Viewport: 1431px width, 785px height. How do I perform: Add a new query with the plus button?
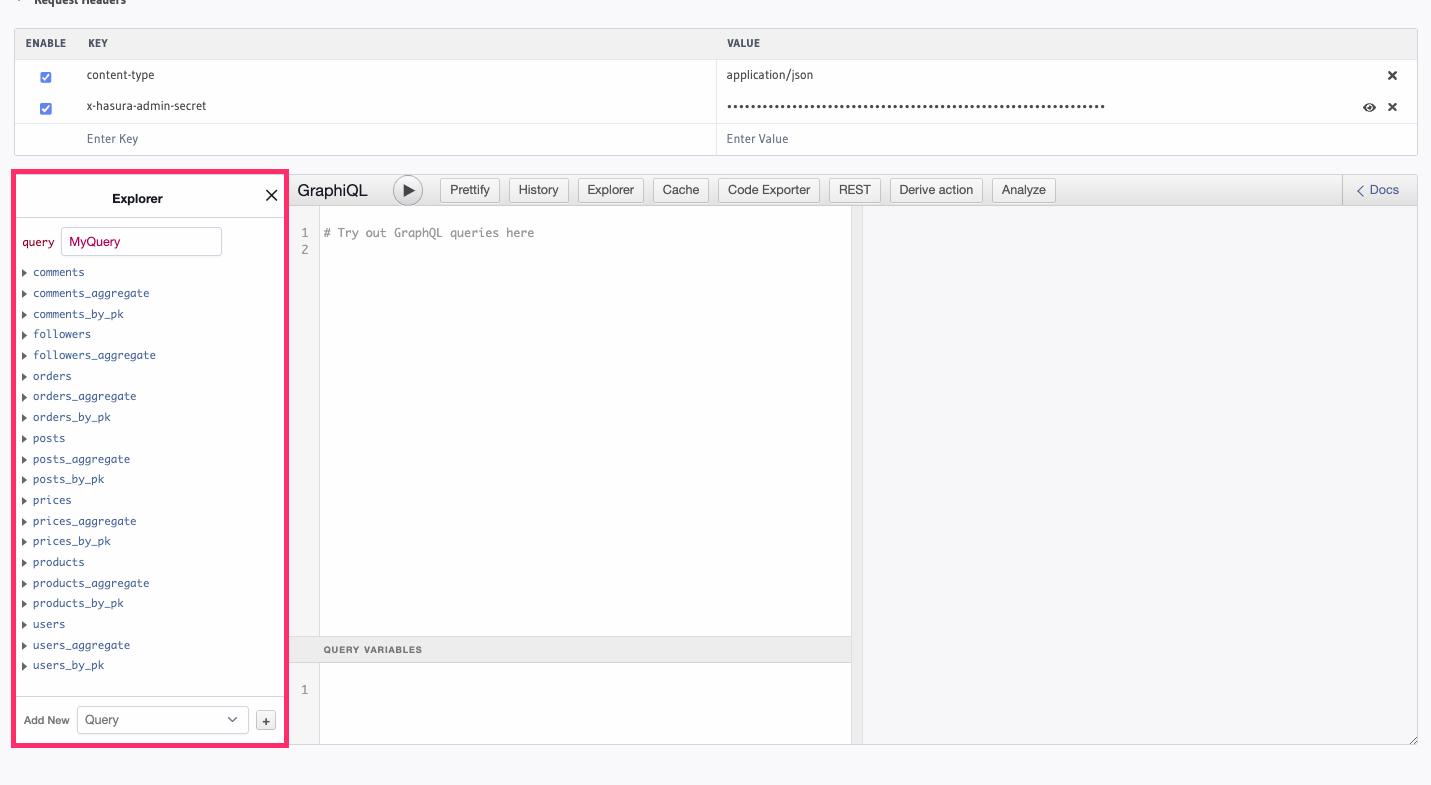pos(265,720)
